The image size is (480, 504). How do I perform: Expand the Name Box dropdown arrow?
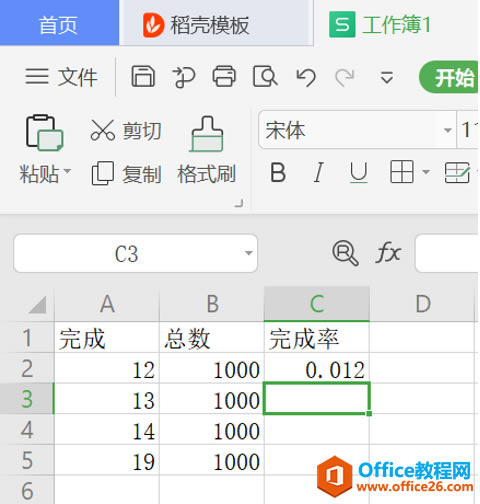(248, 253)
